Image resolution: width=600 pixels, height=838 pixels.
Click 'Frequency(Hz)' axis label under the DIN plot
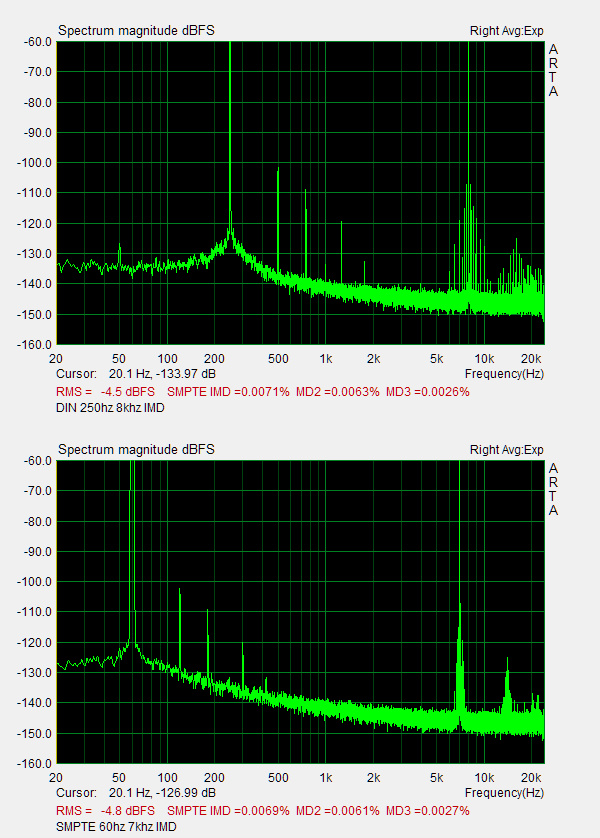pos(504,374)
